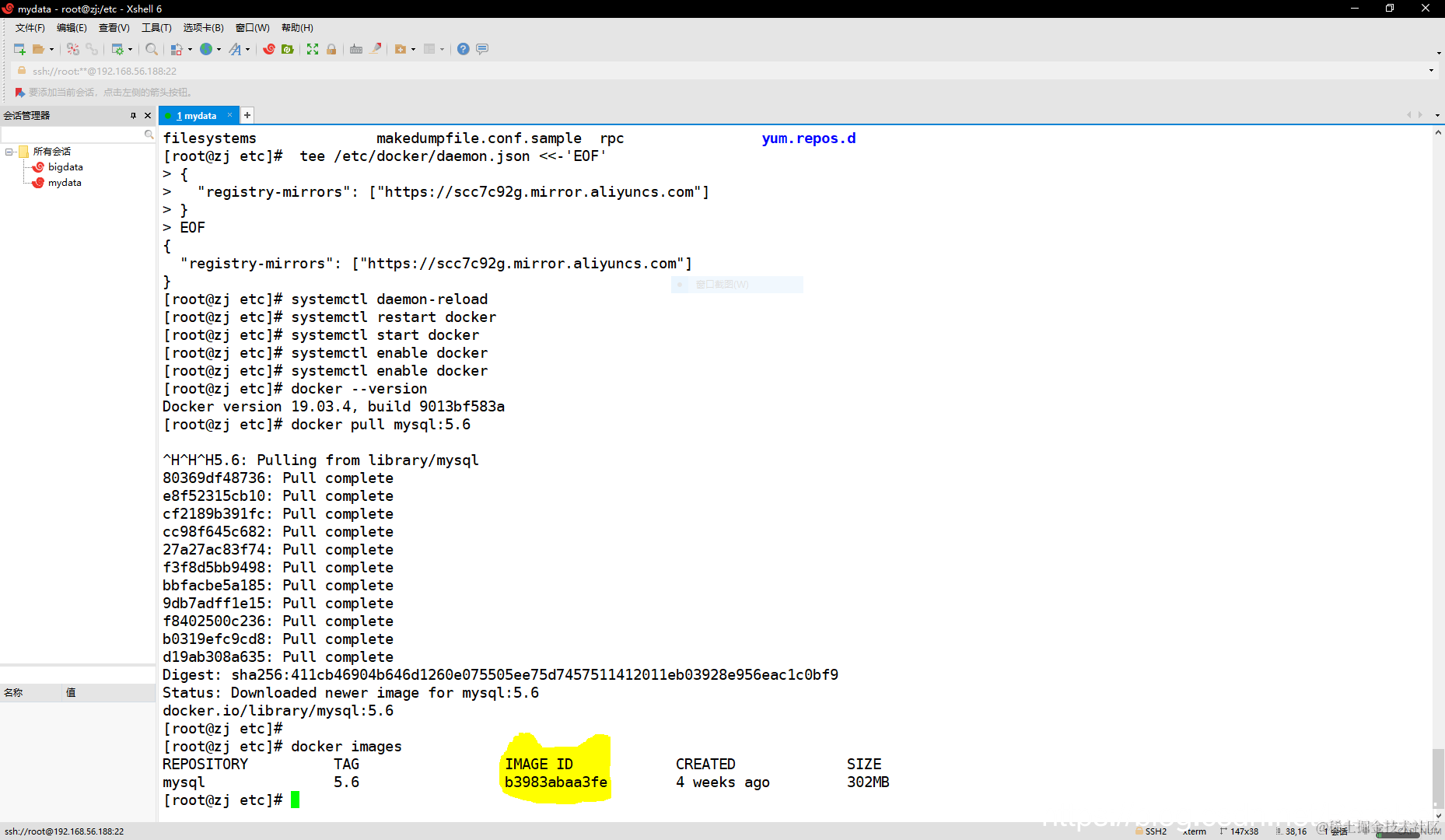
Task: Click the Find magnifier icon
Action: click(152, 49)
